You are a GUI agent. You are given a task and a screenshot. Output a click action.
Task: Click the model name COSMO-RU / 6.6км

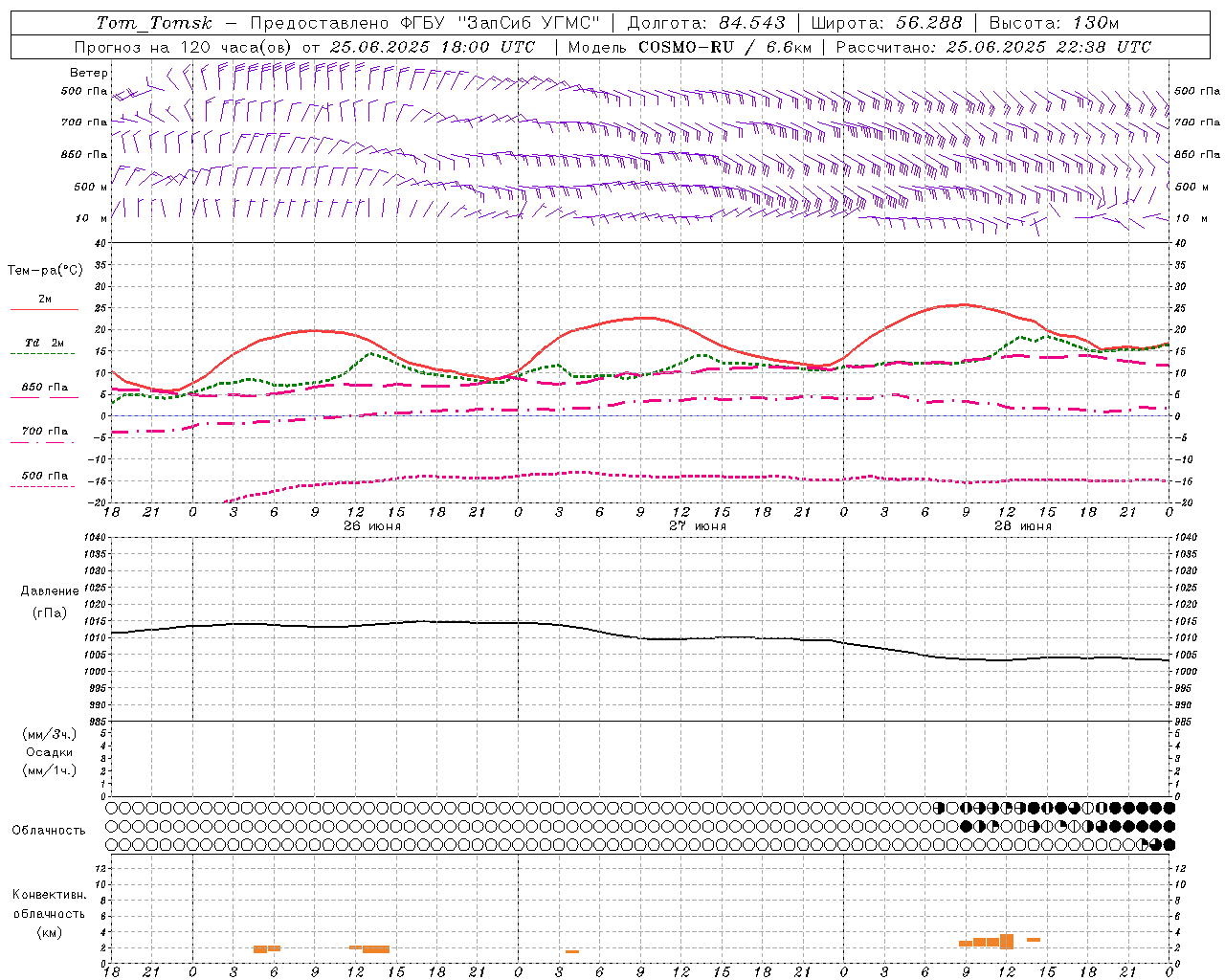click(724, 47)
